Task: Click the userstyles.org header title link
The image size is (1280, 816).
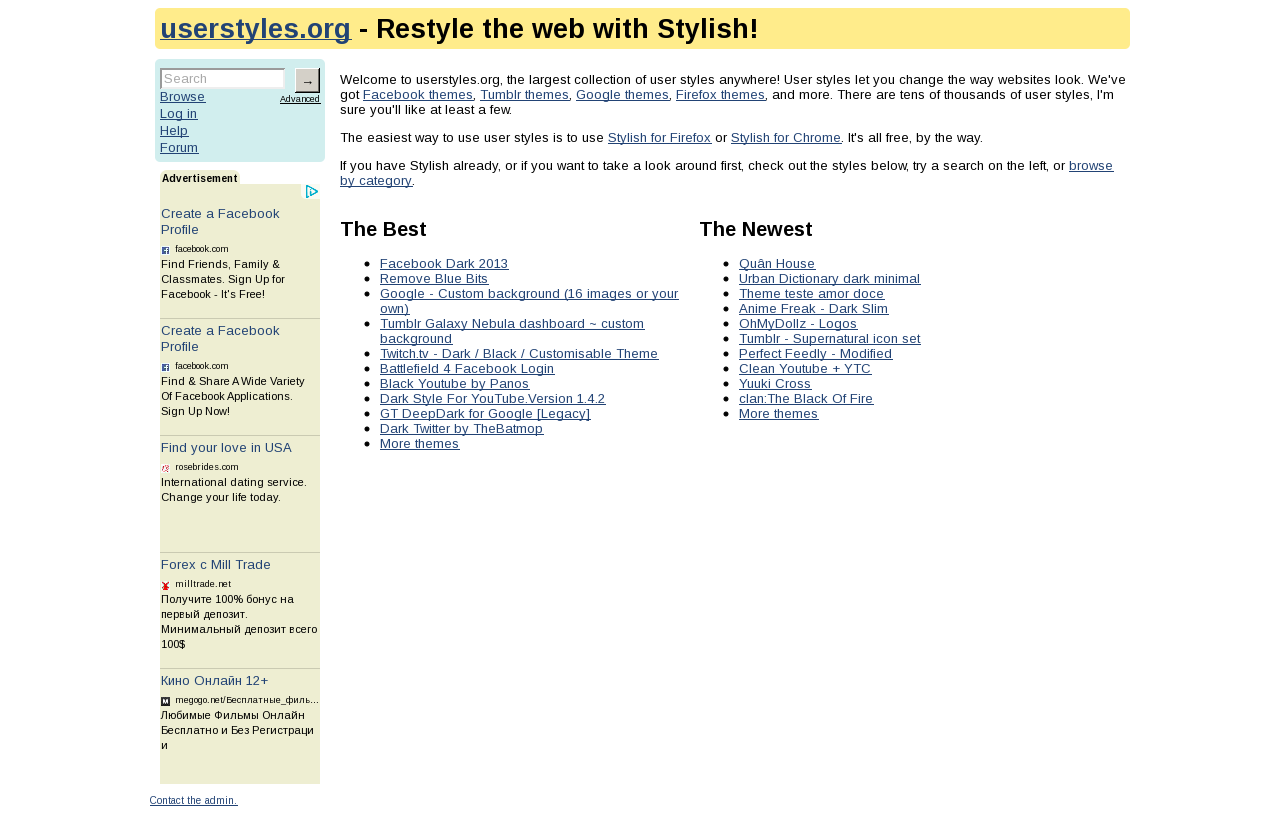Action: [x=256, y=29]
